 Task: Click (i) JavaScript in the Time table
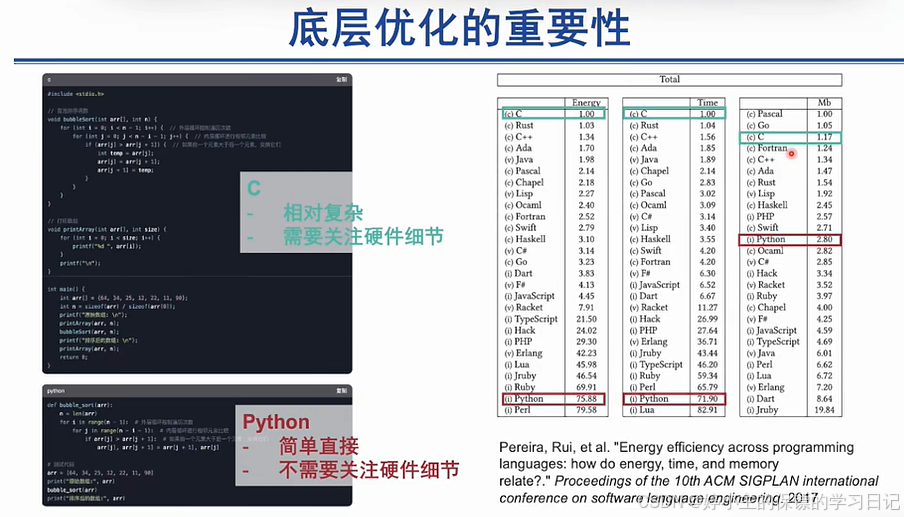654,285
